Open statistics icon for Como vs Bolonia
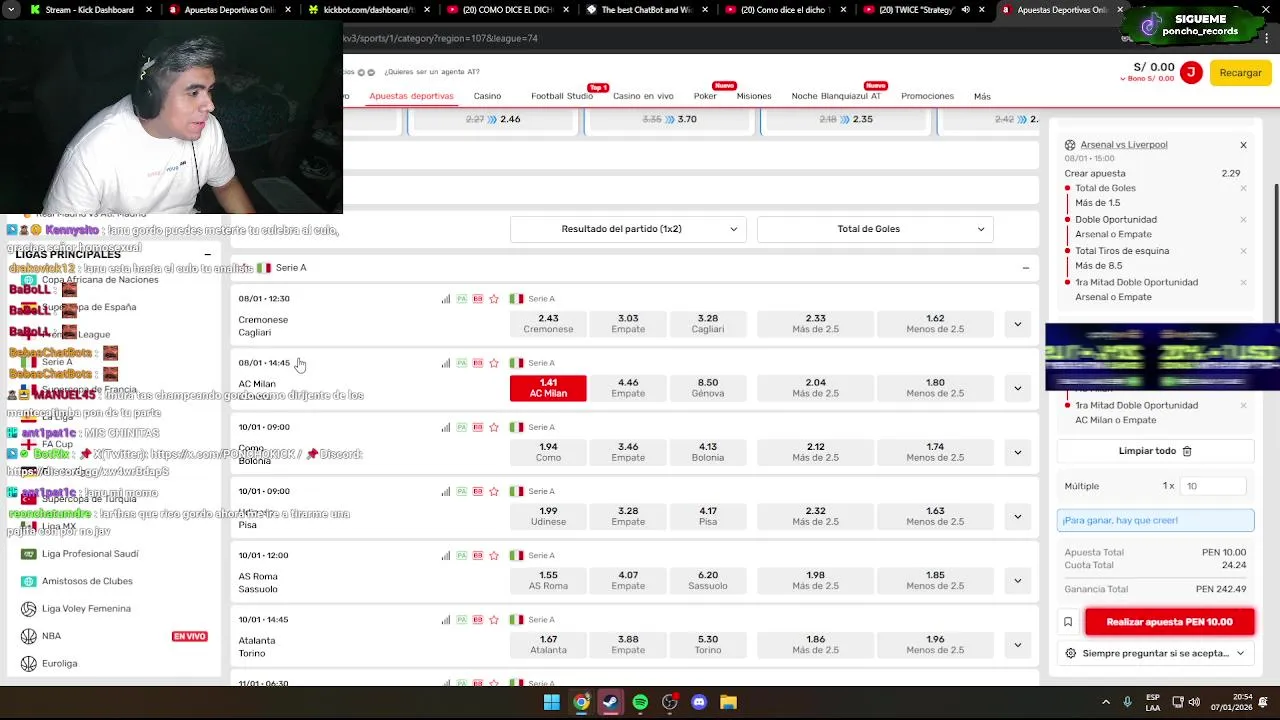 pyautogui.click(x=446, y=427)
